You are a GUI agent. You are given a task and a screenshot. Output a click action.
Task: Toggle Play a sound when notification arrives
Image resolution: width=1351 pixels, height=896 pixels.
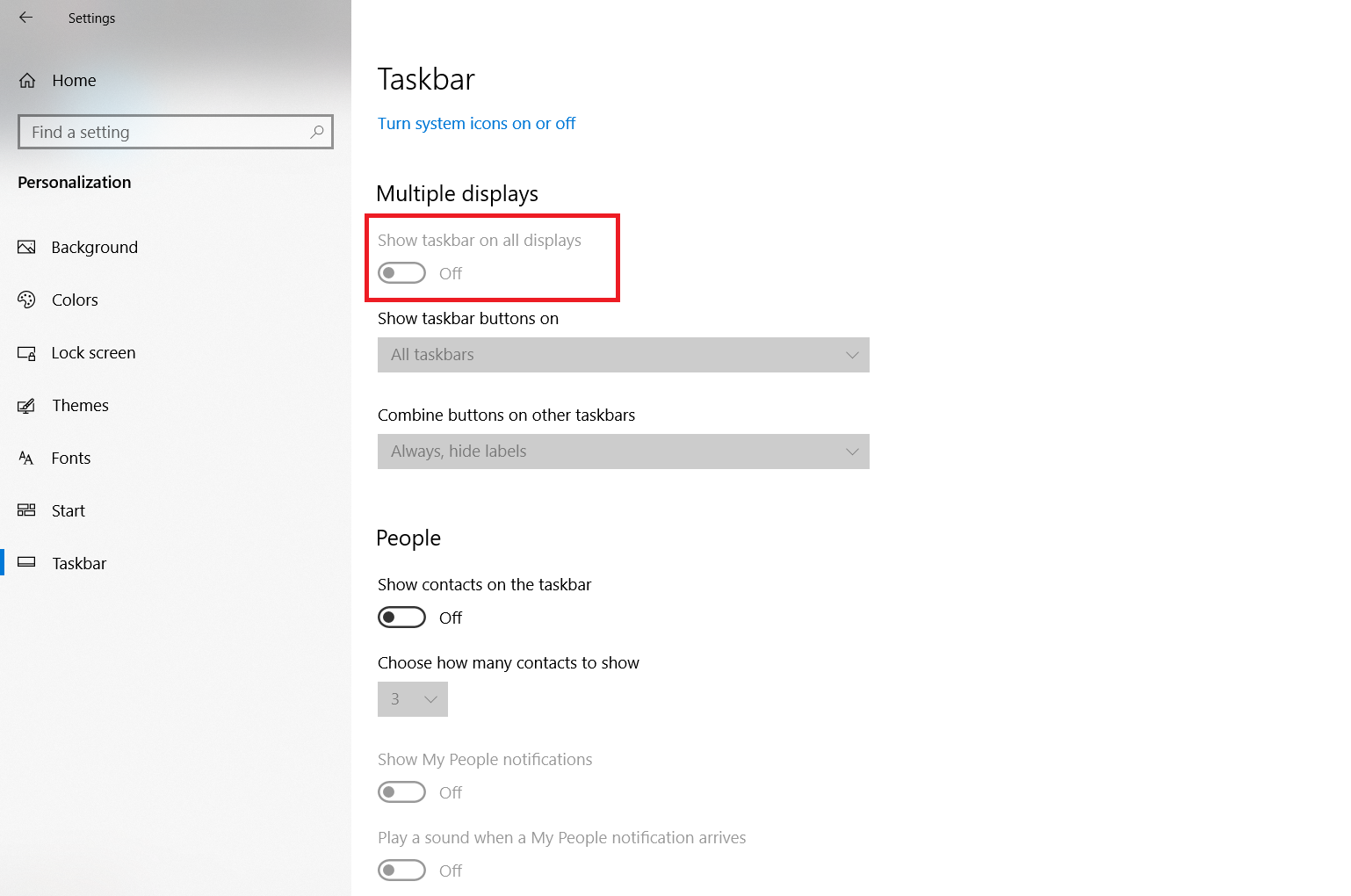[x=401, y=870]
